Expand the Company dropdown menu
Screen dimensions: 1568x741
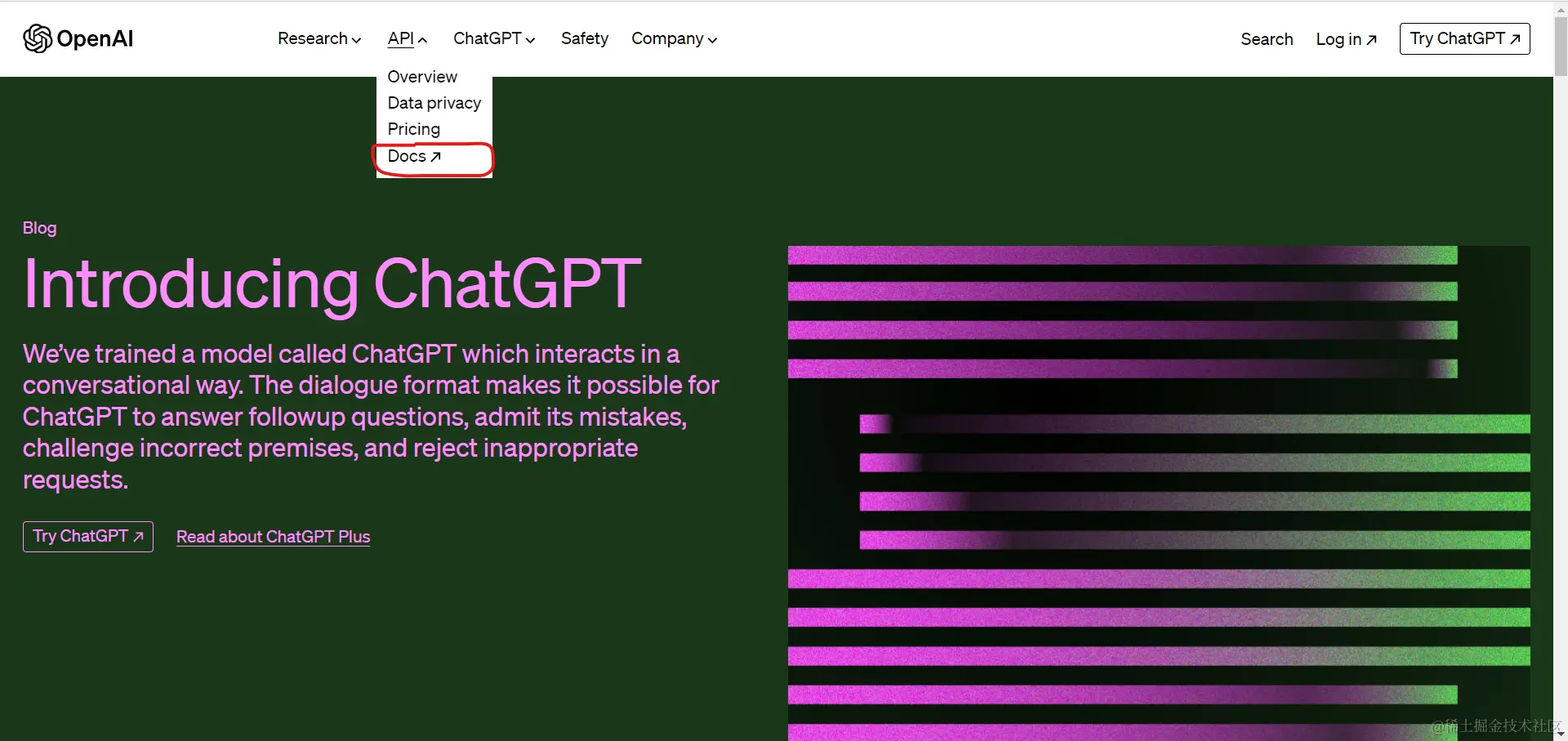tap(674, 38)
